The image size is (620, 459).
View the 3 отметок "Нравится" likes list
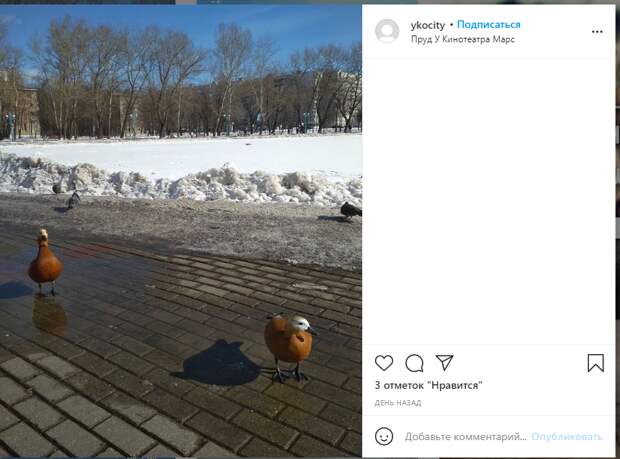click(428, 385)
